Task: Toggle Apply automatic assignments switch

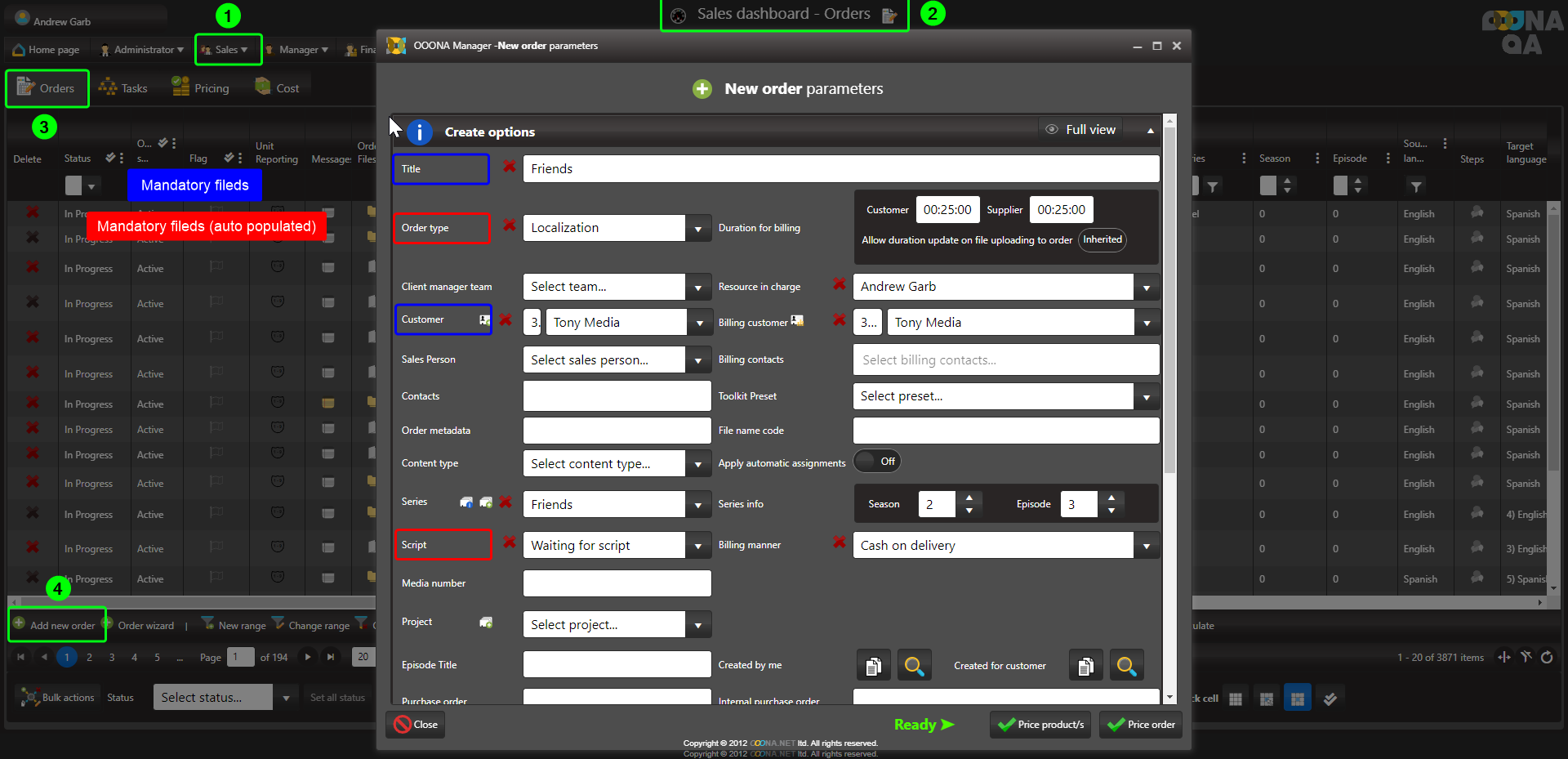Action: coord(877,462)
